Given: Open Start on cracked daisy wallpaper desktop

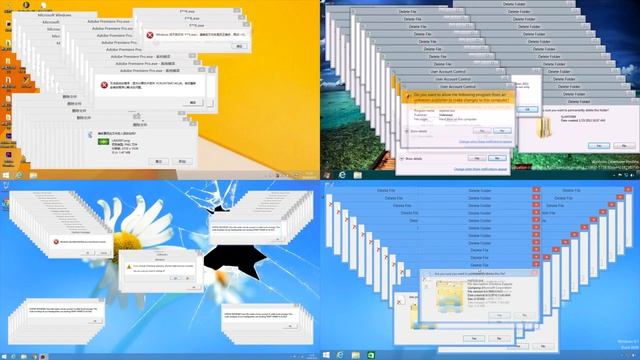Looking at the screenshot, I should point(4,357).
